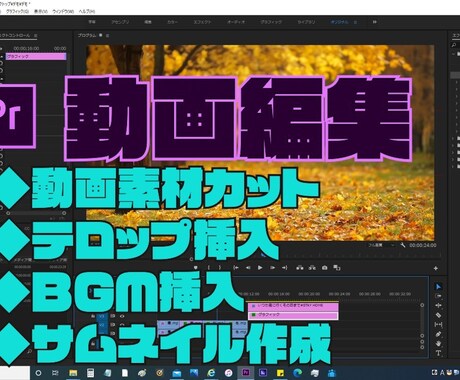Add a marker in Program monitor
This screenshot has width=460, height=380.
tap(196, 268)
